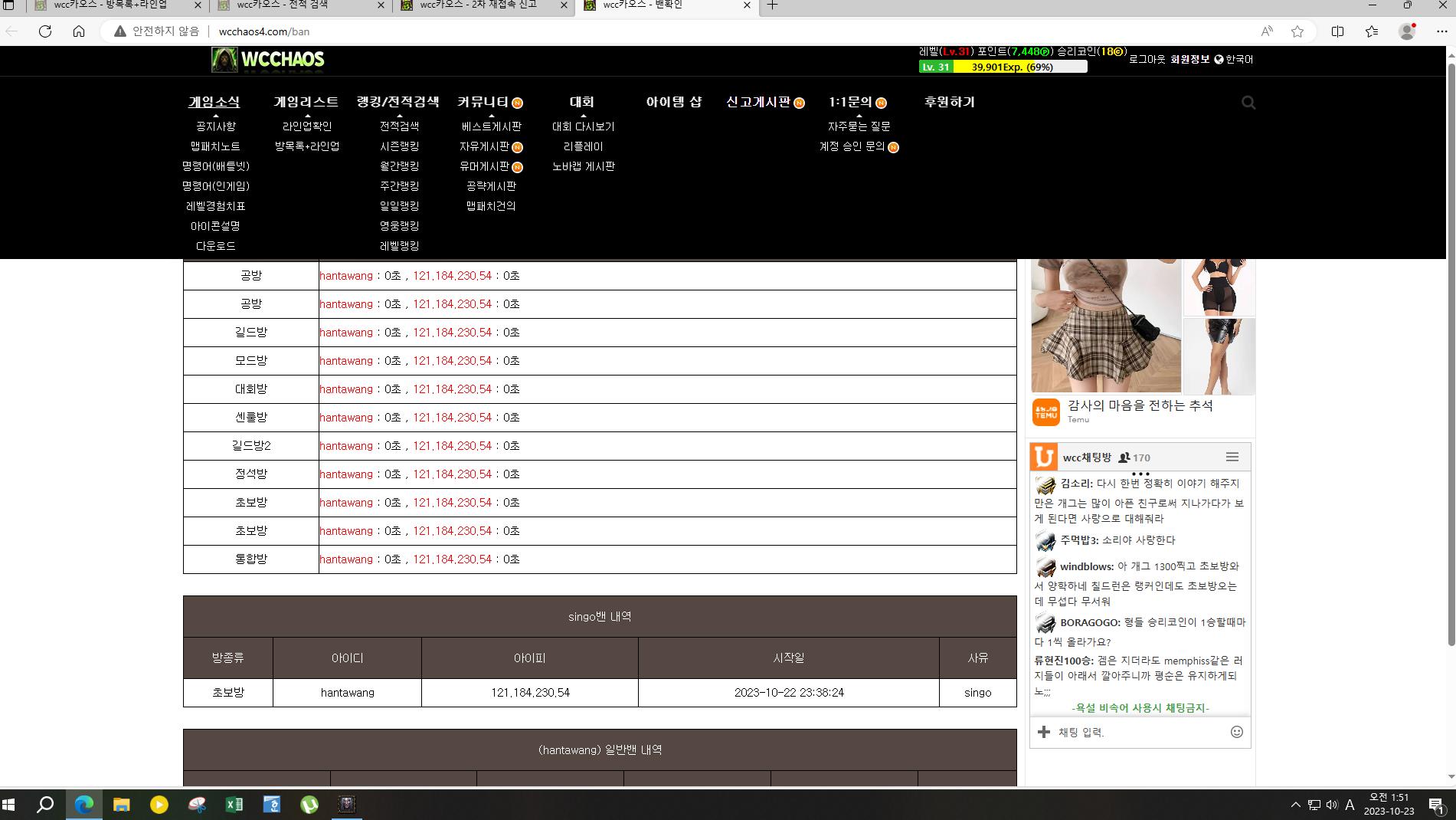The width and height of the screenshot is (1456, 820).
Task: Click the volume icon in system tray
Action: point(1331,805)
